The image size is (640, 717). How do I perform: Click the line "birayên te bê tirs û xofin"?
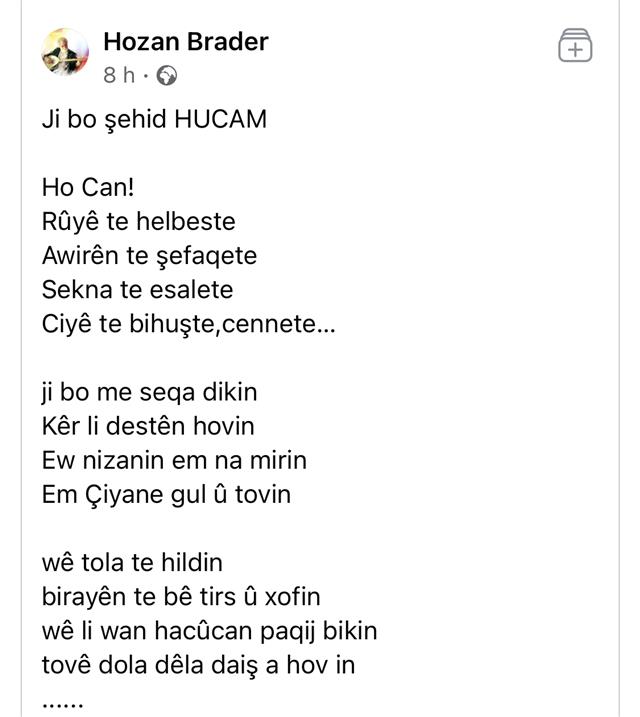(x=181, y=597)
